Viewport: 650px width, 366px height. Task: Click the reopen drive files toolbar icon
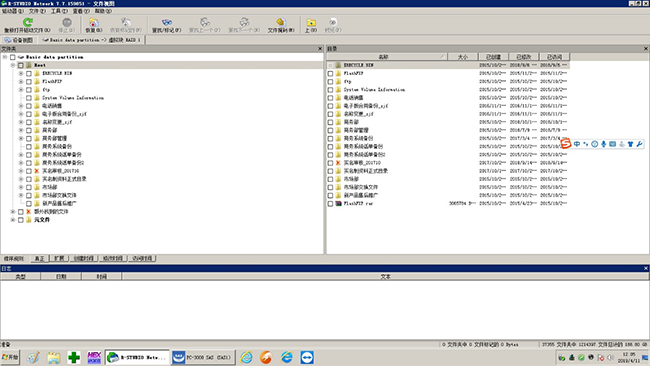click(x=27, y=22)
